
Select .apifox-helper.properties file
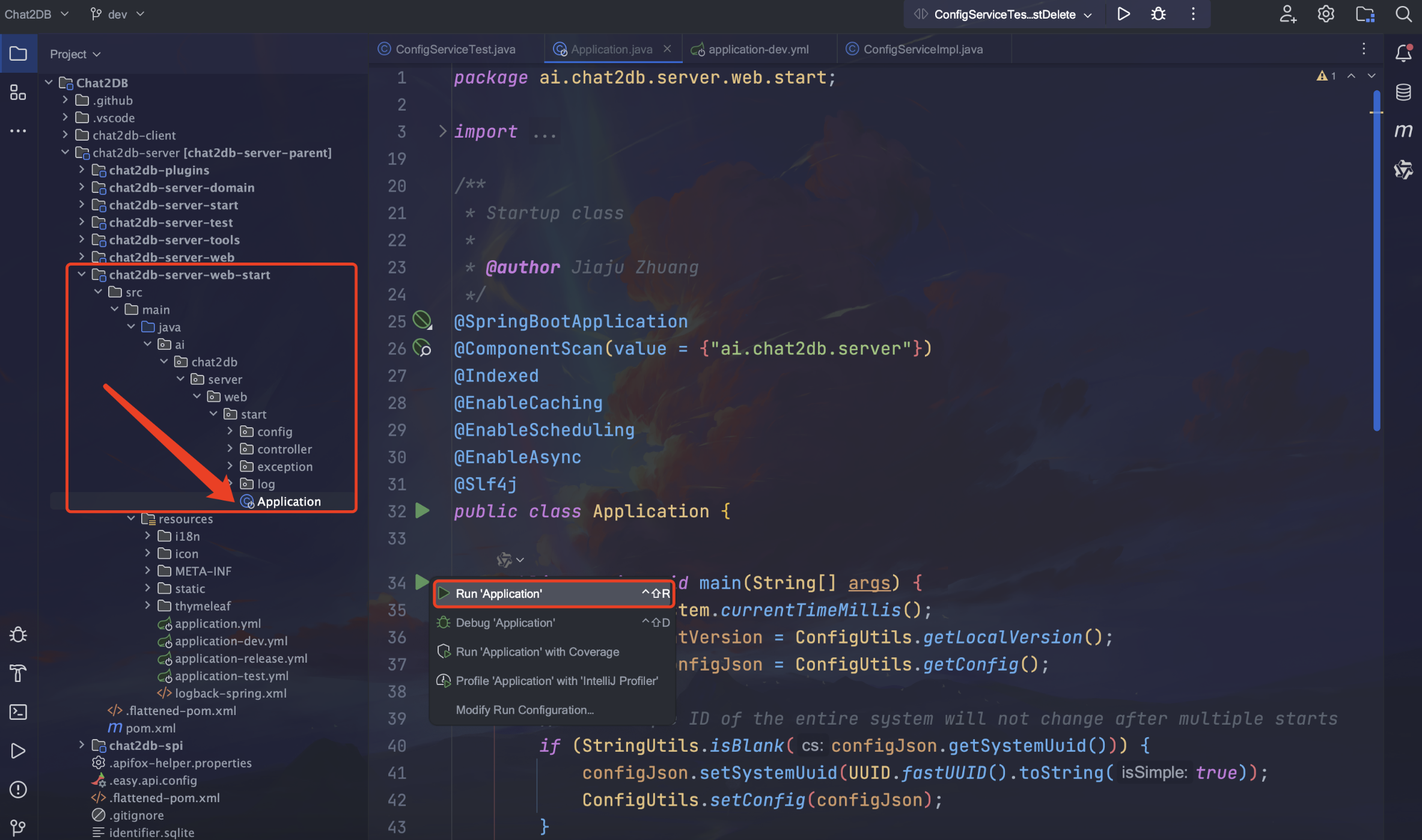[172, 762]
